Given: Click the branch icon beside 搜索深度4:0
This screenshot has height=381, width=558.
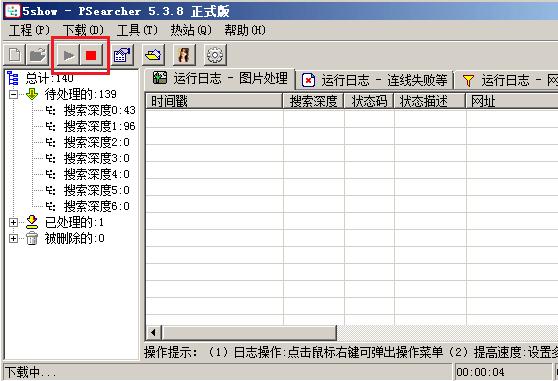Looking at the screenshot, I should click(51, 174).
